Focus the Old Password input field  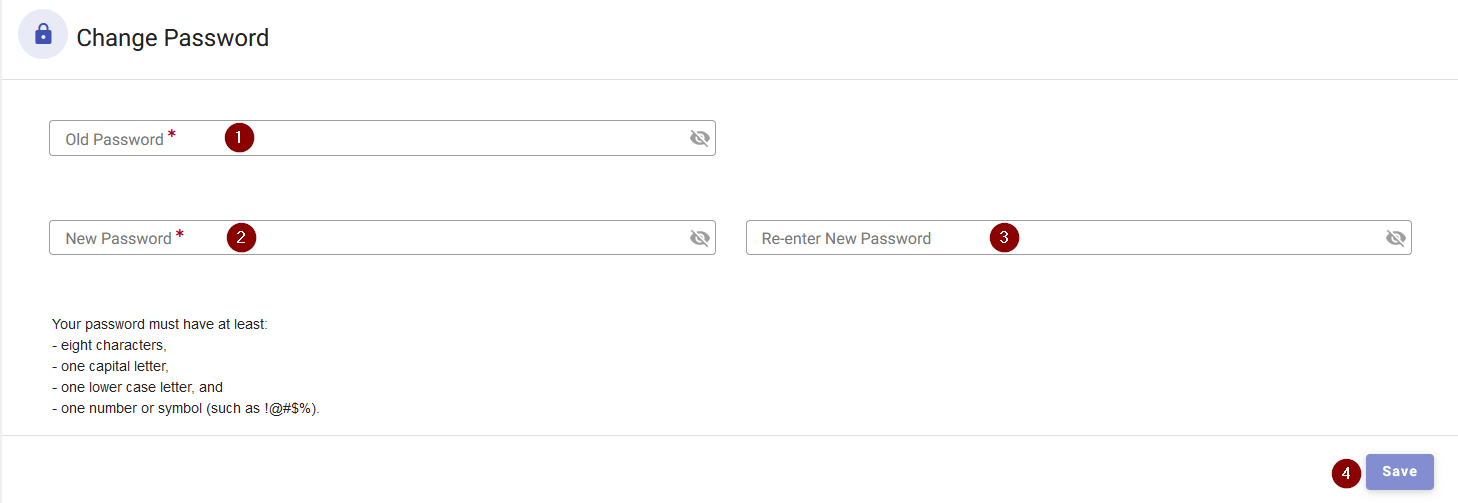point(382,138)
